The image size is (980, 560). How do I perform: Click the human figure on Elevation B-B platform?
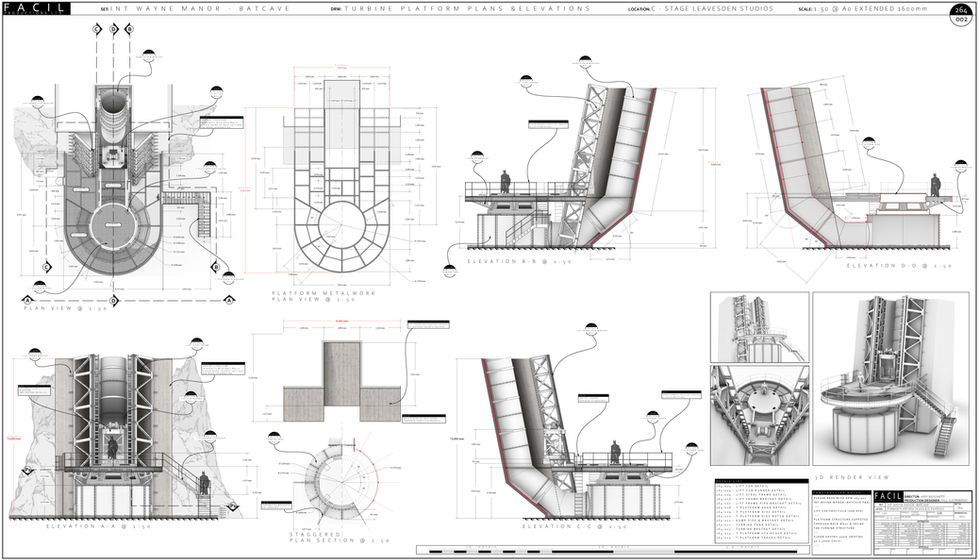505,182
